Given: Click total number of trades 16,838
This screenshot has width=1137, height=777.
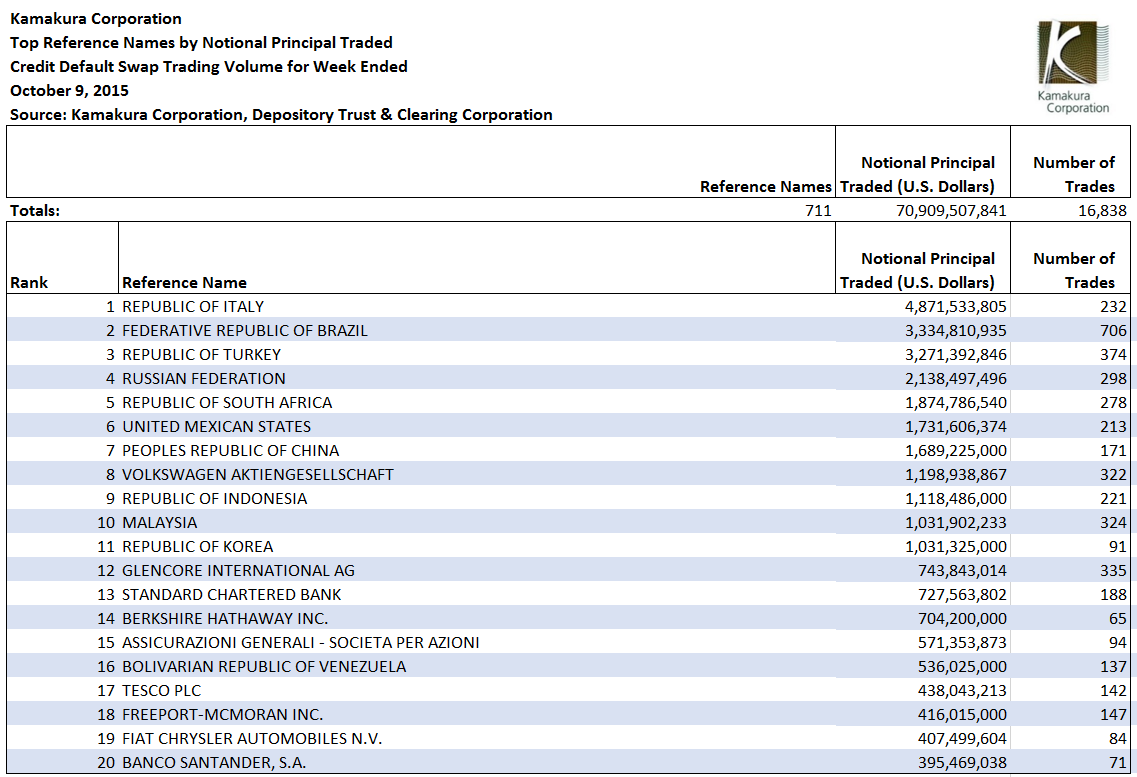Looking at the screenshot, I should pos(1102,210).
